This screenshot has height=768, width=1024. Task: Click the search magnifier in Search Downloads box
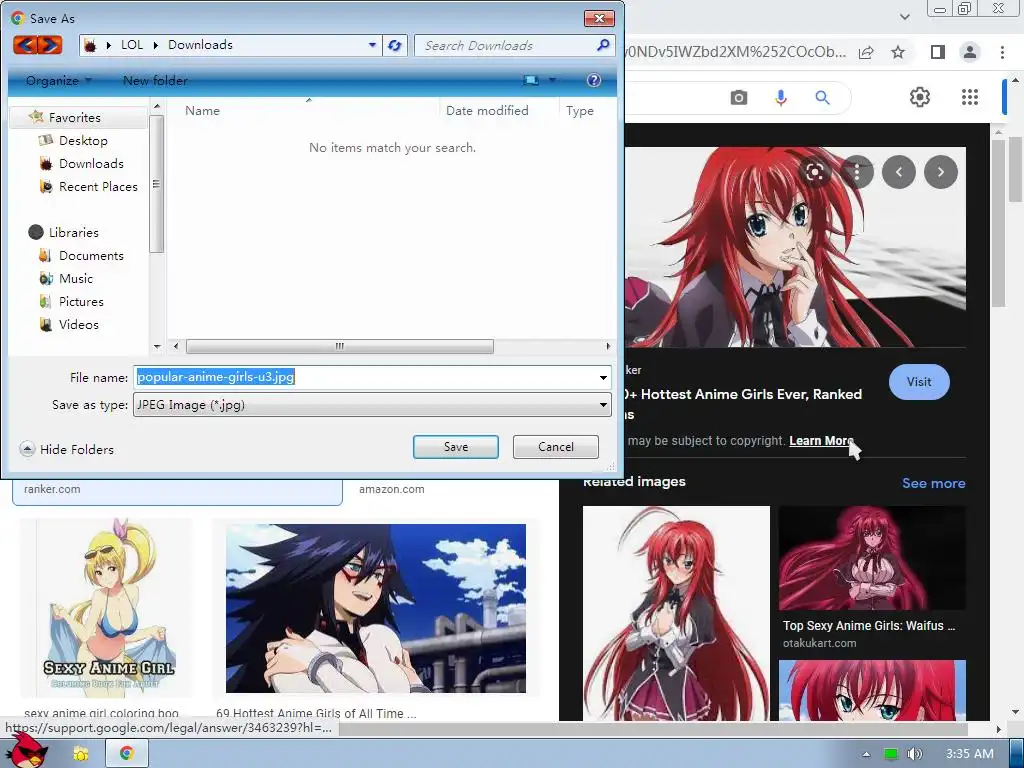coord(602,45)
